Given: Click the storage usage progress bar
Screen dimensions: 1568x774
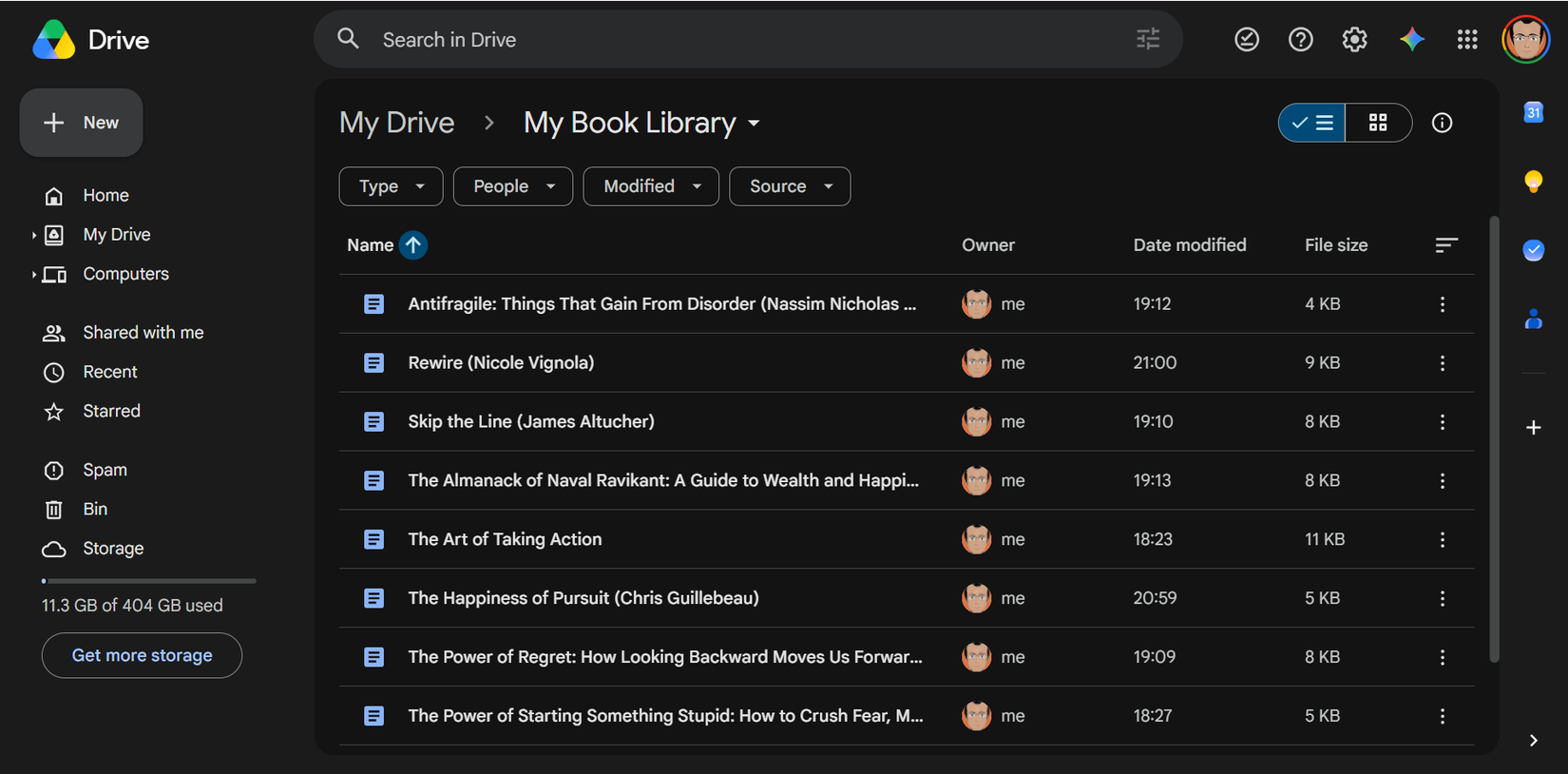Looking at the screenshot, I should point(149,580).
